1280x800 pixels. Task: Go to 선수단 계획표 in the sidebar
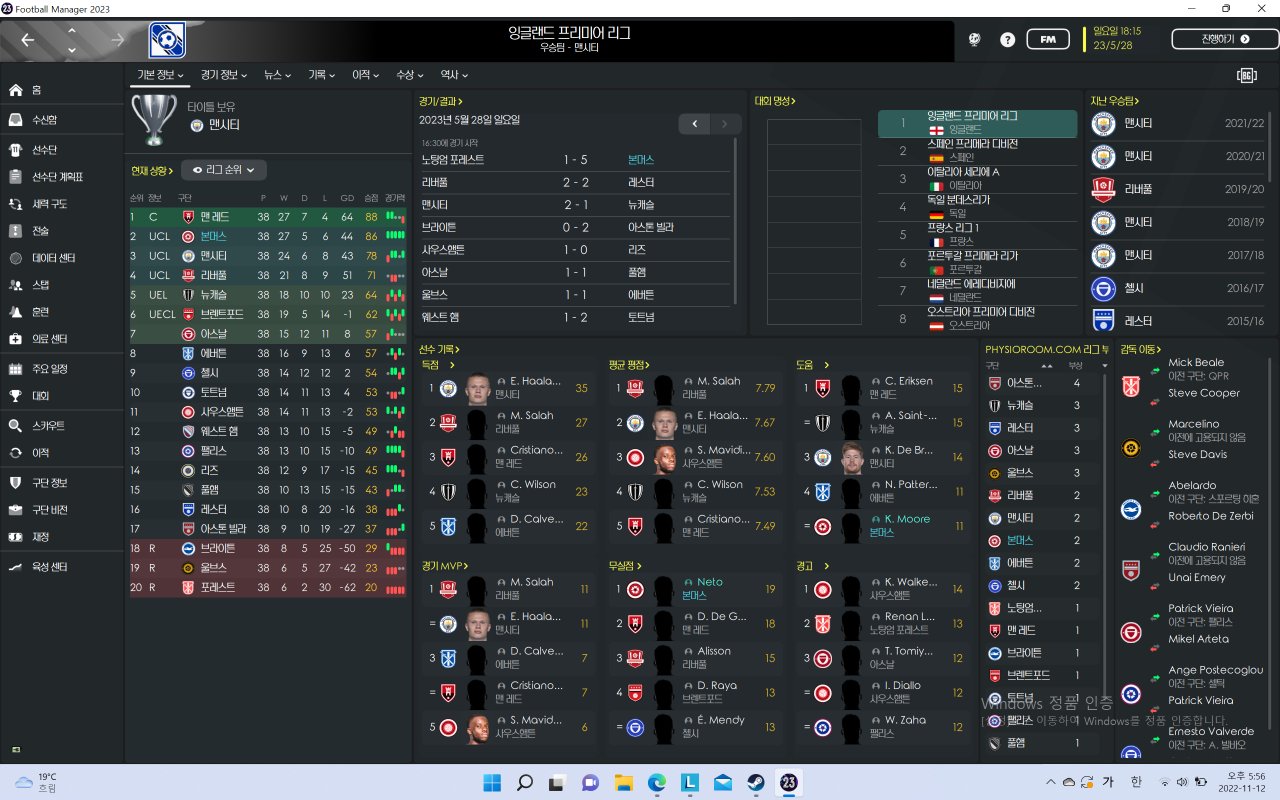[62, 177]
